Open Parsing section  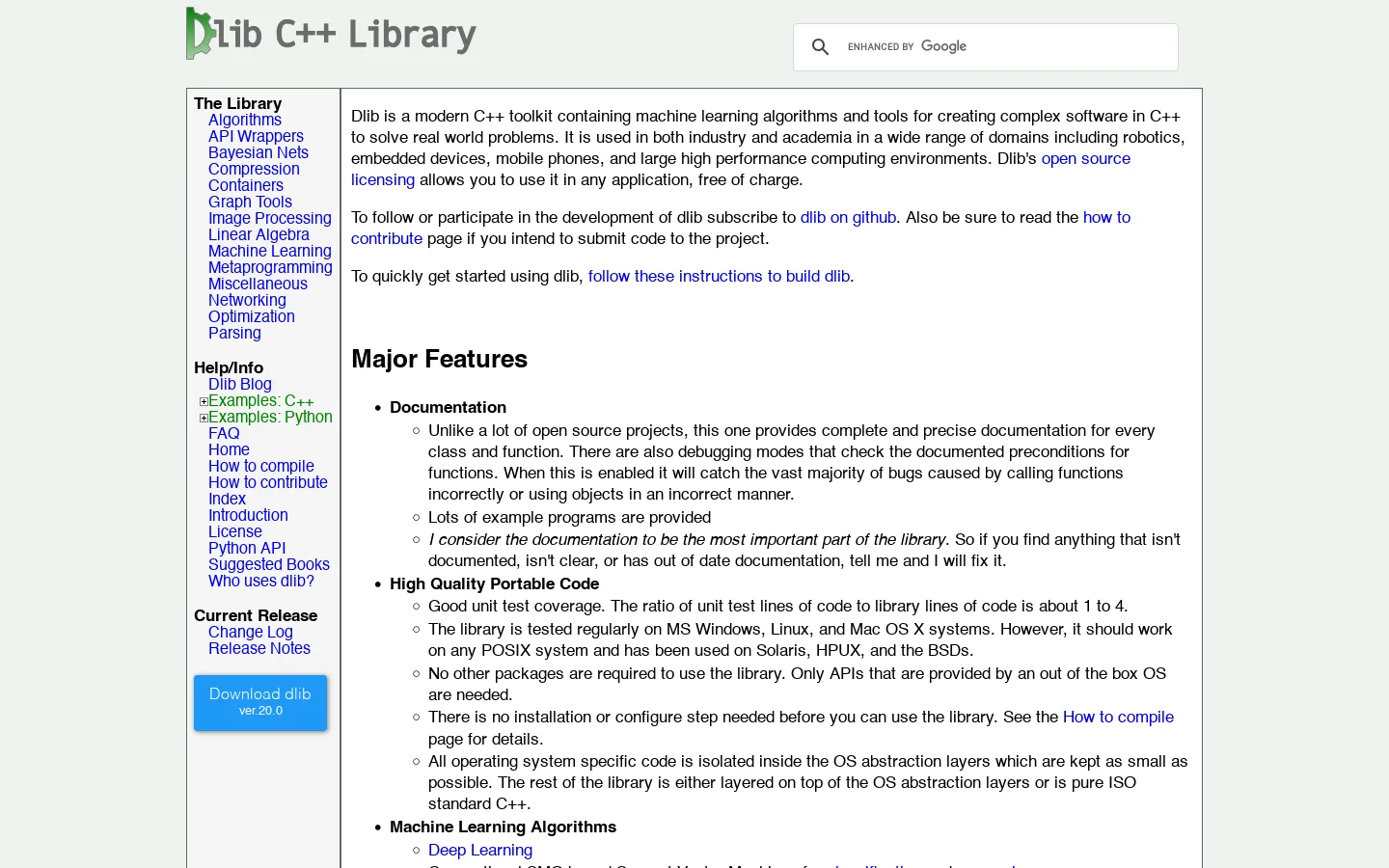pos(234,333)
